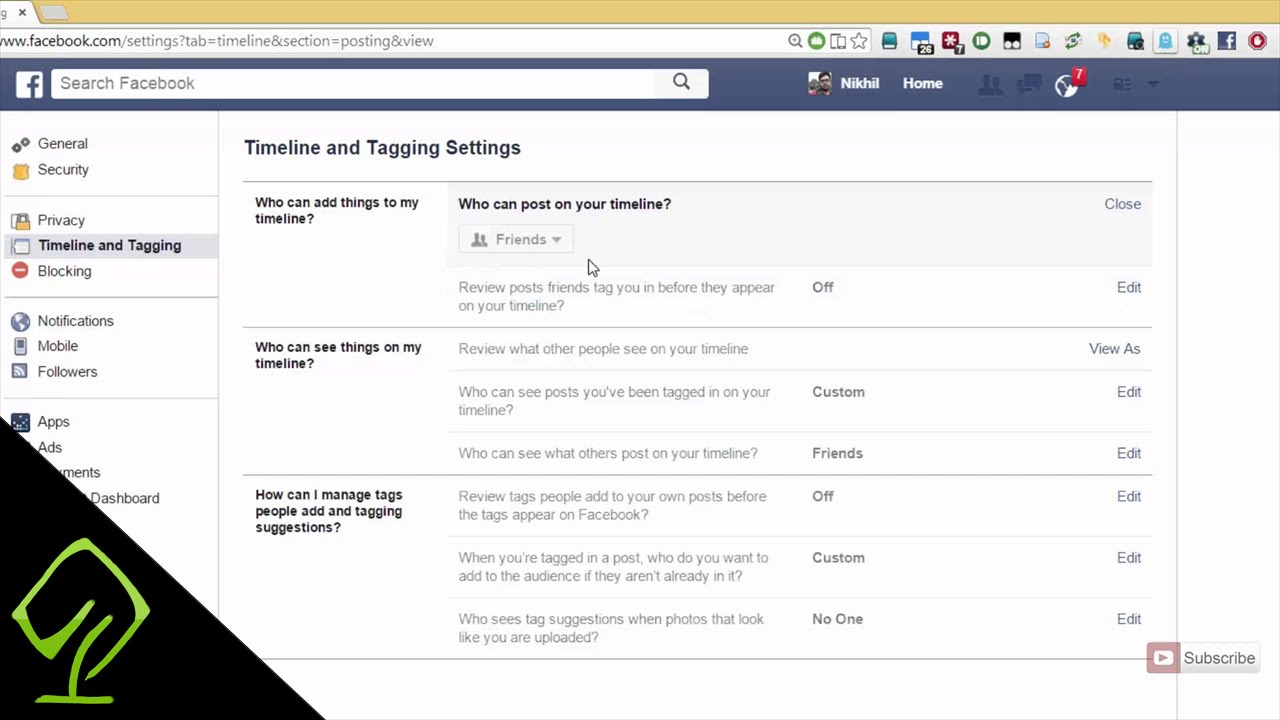
Task: Open Mobile settings in sidebar
Action: tap(57, 346)
